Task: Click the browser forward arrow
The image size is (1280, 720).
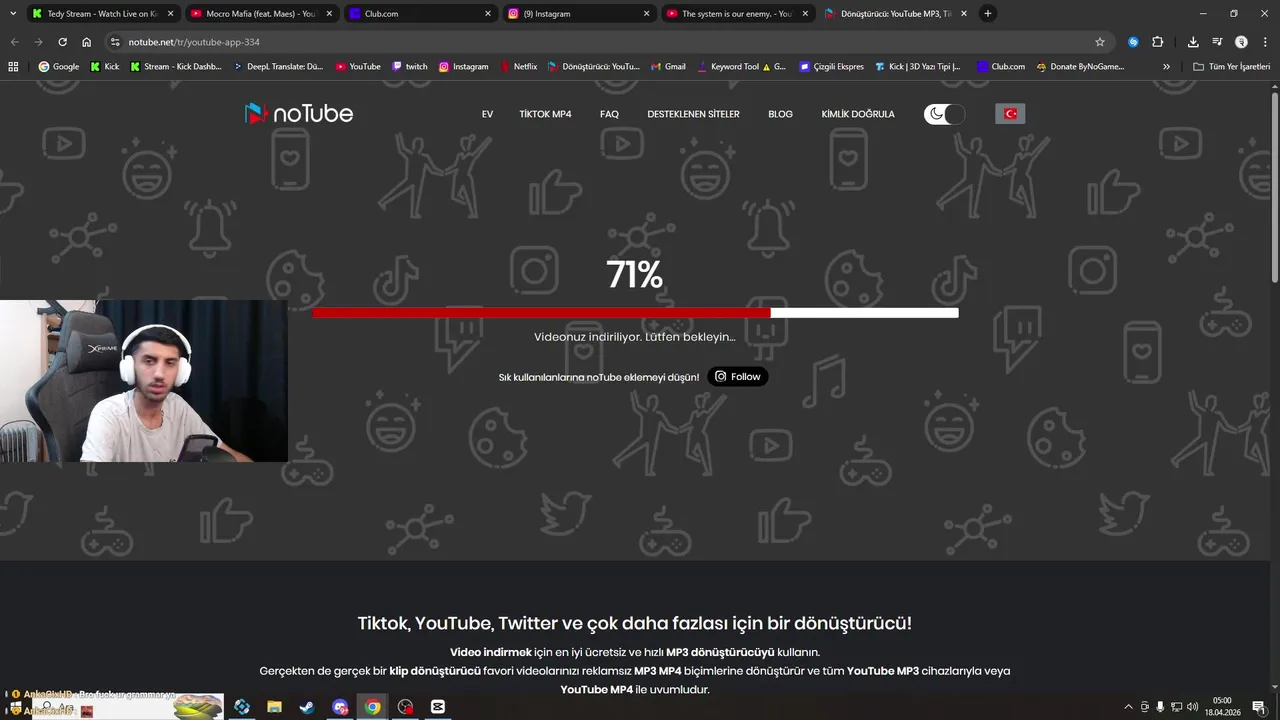Action: [x=38, y=42]
